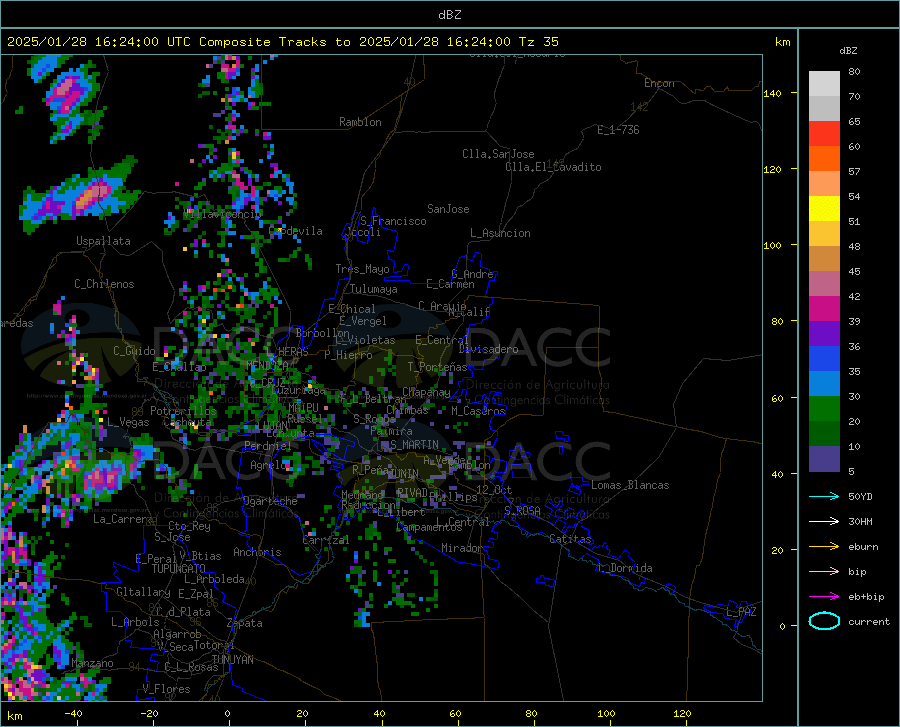900x727 pixels.
Task: Click the Carrizal label
Action: 325,540
